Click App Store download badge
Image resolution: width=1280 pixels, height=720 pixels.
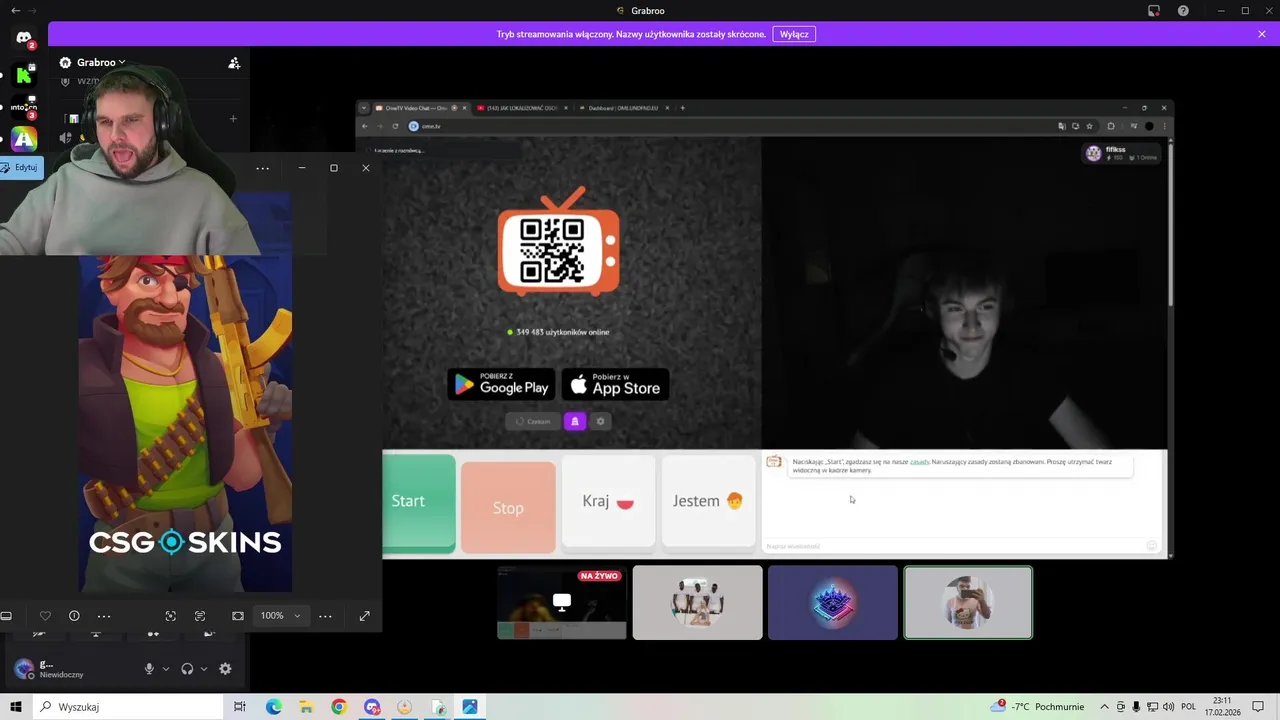pyautogui.click(x=615, y=385)
